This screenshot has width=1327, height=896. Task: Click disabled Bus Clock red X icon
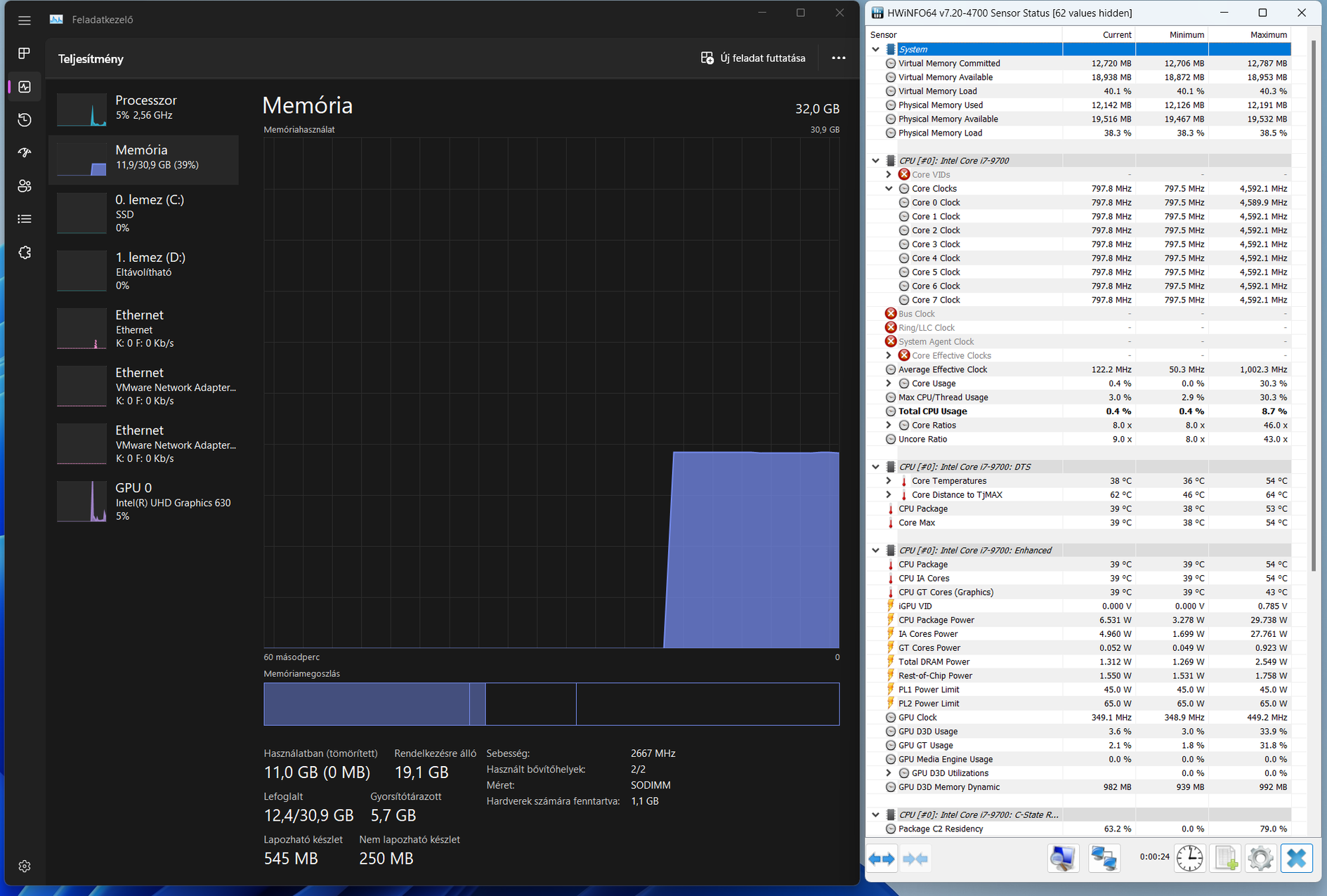point(891,314)
